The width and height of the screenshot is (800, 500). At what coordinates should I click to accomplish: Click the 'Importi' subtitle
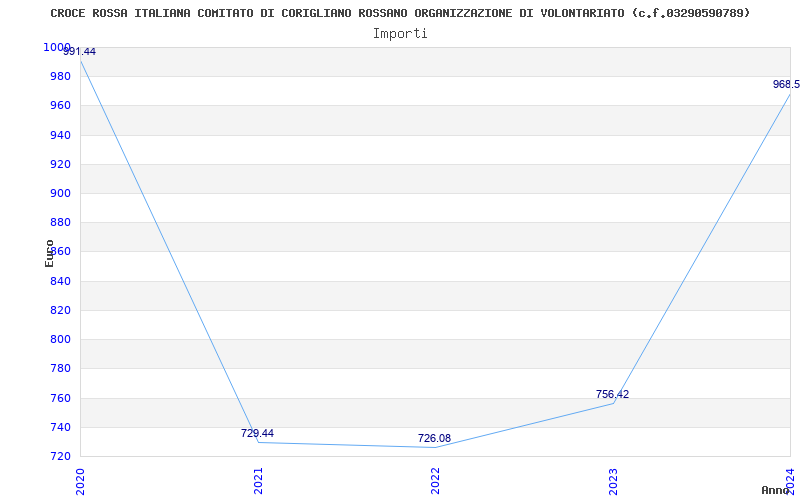[400, 34]
